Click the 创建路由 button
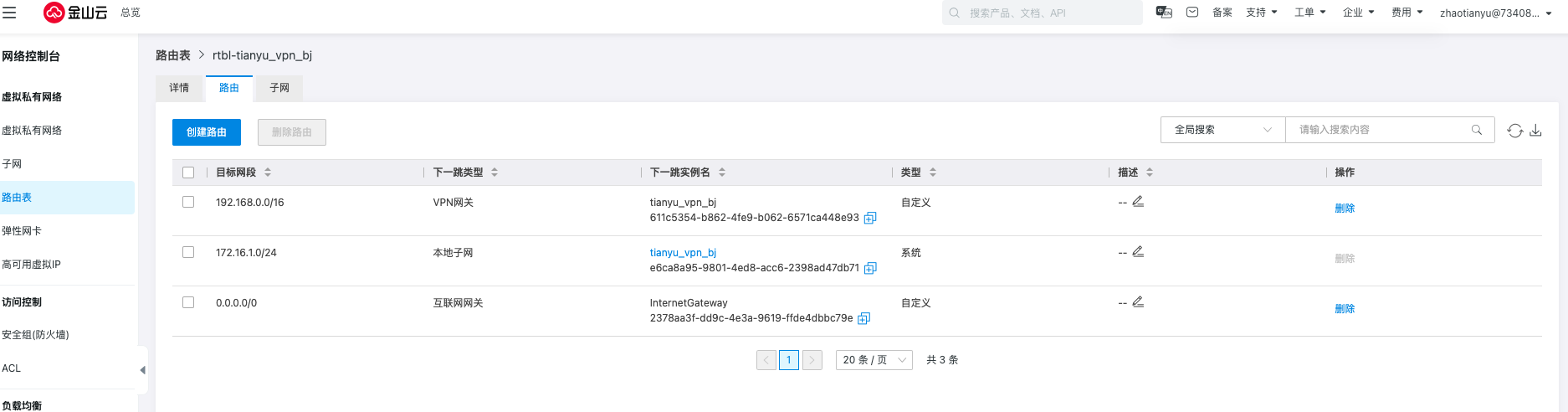This screenshot has height=412, width=1568. pos(206,132)
